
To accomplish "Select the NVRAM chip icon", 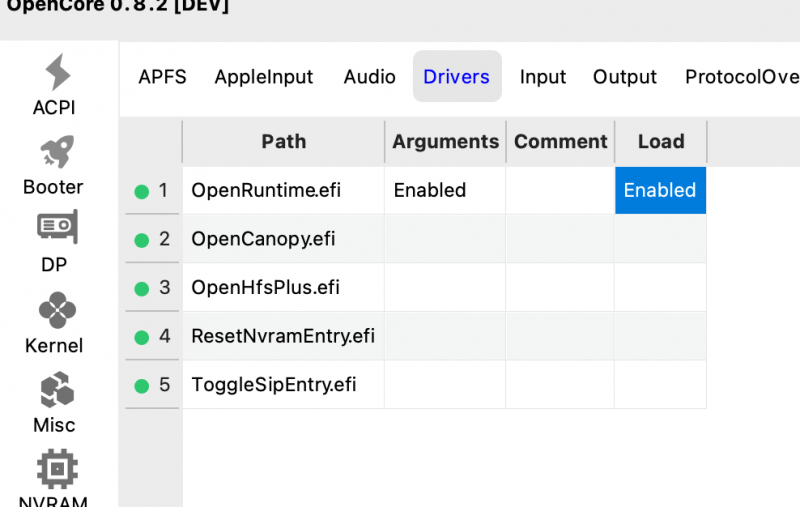I will 57,468.
